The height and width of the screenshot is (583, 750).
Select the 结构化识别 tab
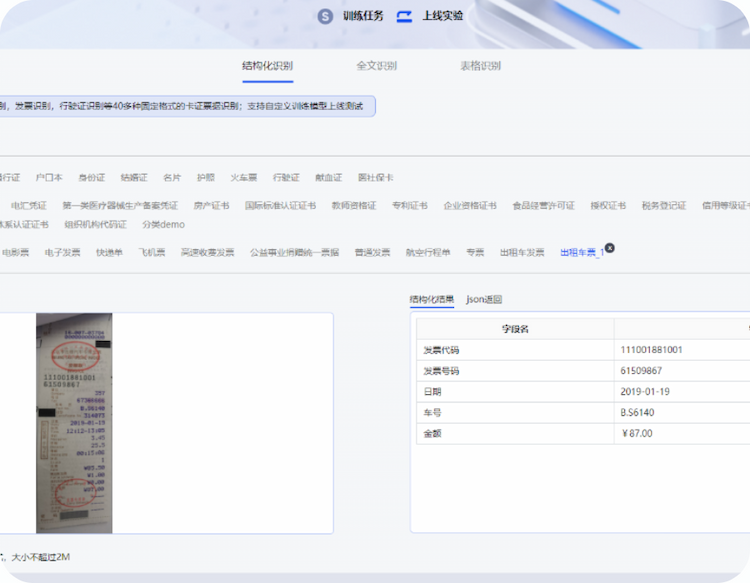pyautogui.click(x=267, y=66)
